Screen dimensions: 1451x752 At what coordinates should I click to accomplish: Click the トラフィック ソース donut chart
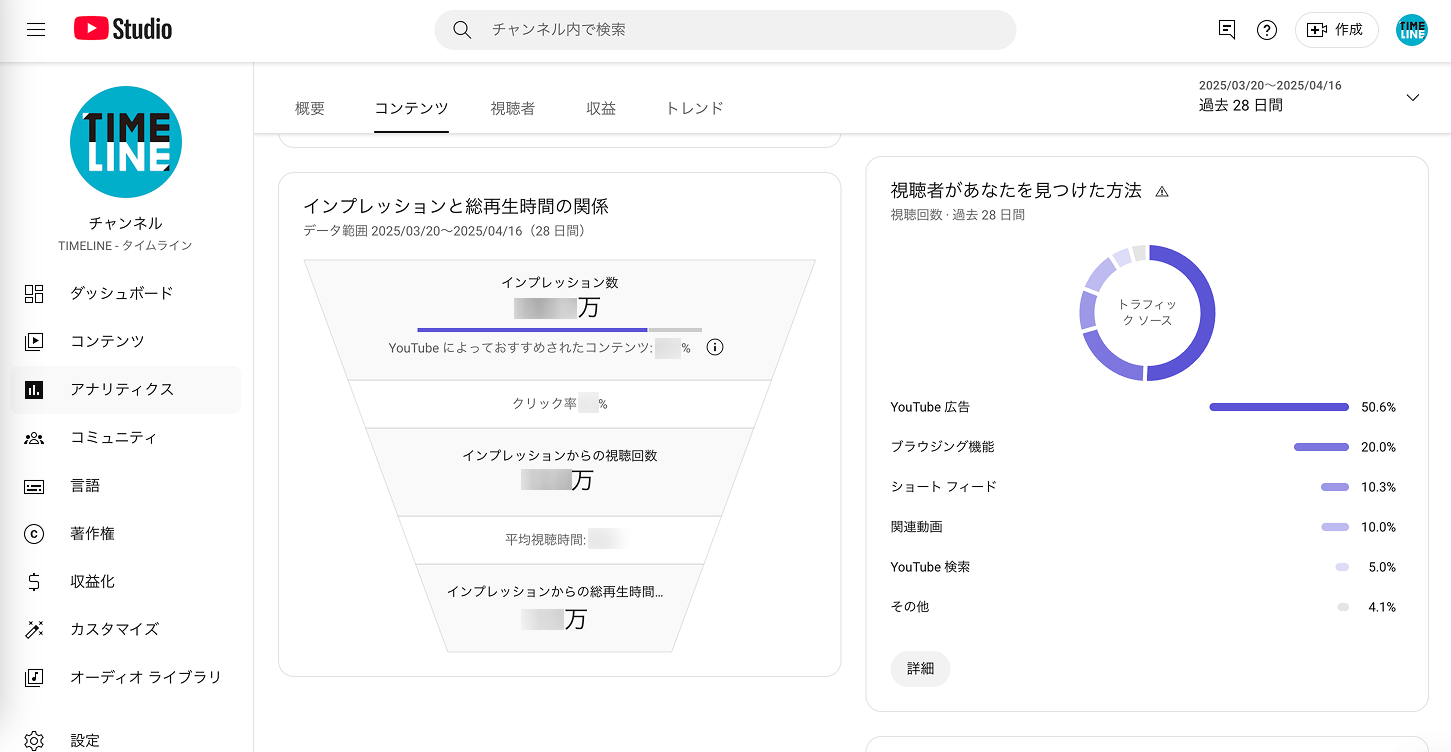pyautogui.click(x=1147, y=313)
